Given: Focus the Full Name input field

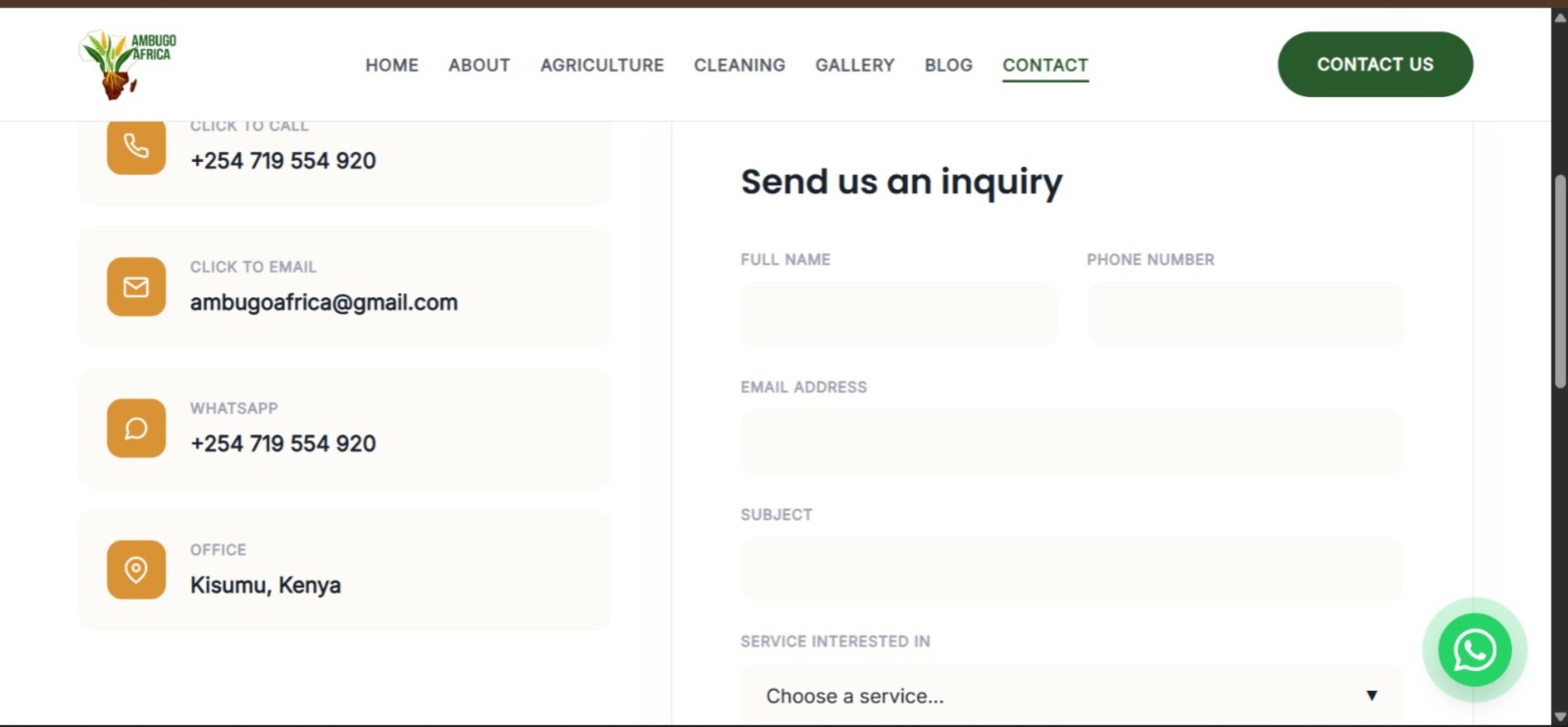Looking at the screenshot, I should tap(899, 313).
